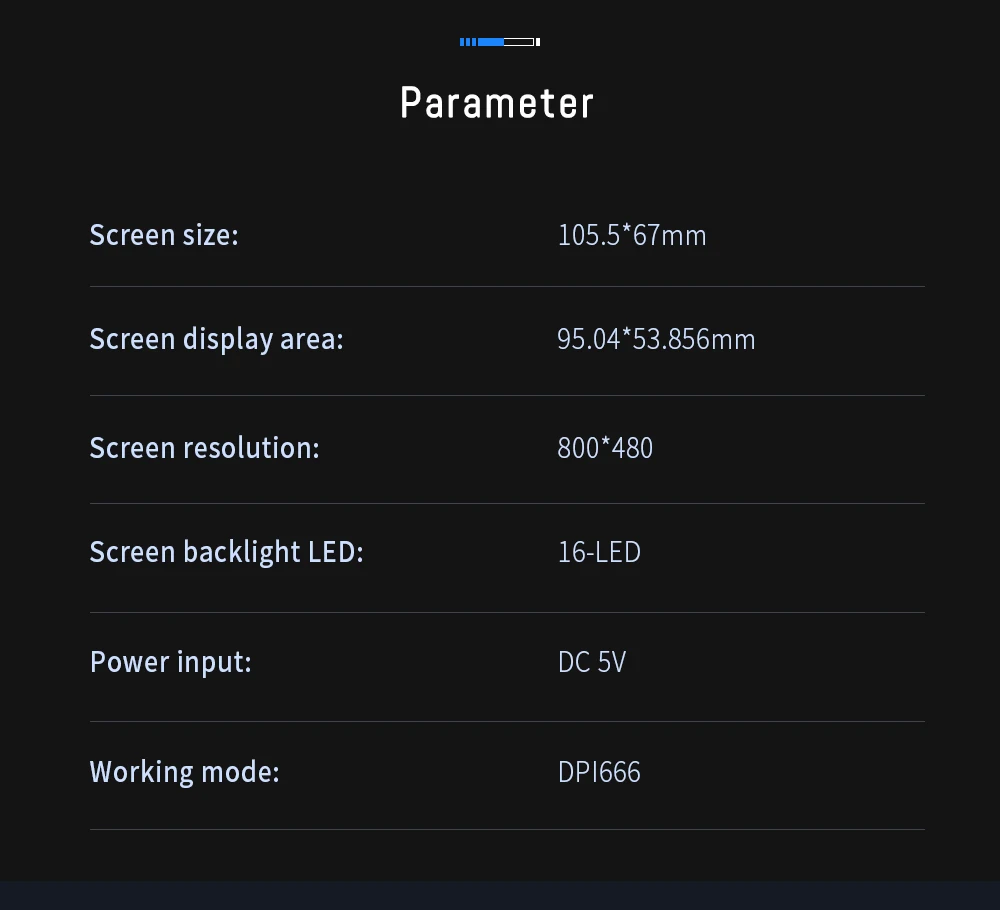1000x910 pixels.
Task: Click the DPI666 value
Action: coord(599,772)
